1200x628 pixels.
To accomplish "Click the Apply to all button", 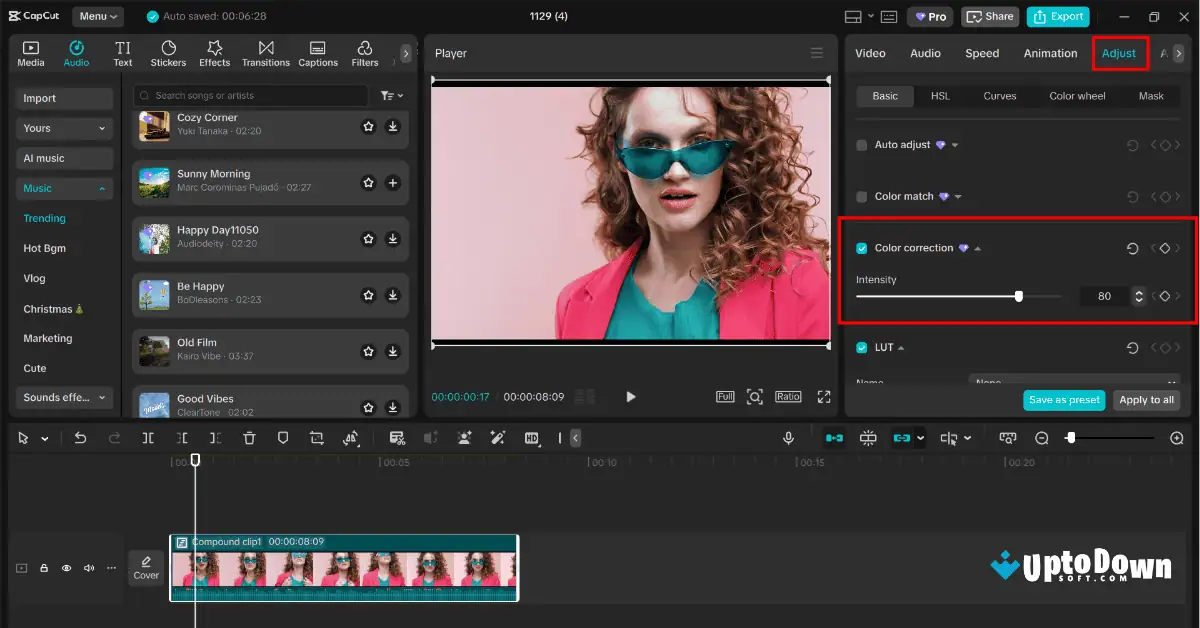I will [1146, 399].
